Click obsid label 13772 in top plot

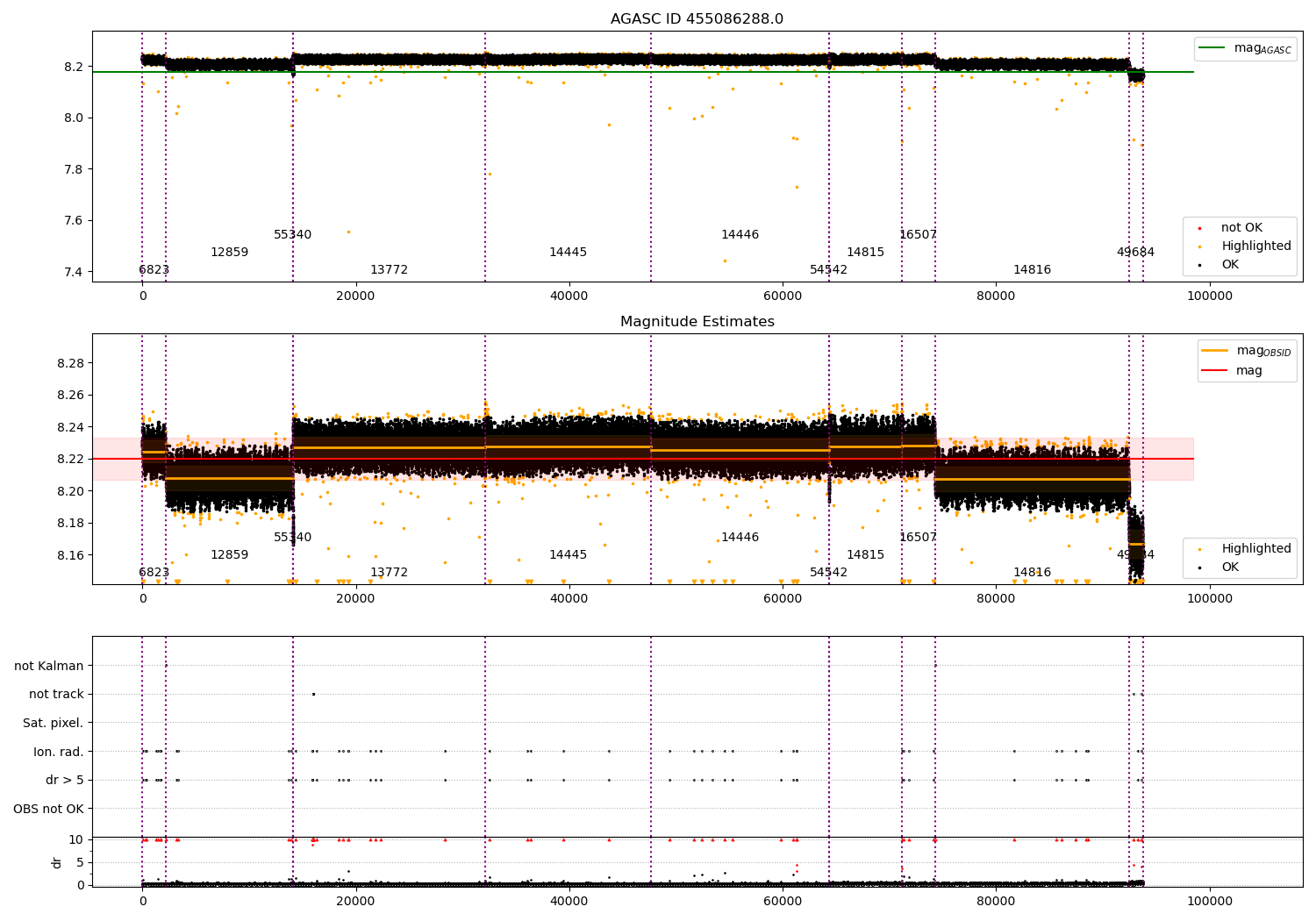(x=389, y=270)
